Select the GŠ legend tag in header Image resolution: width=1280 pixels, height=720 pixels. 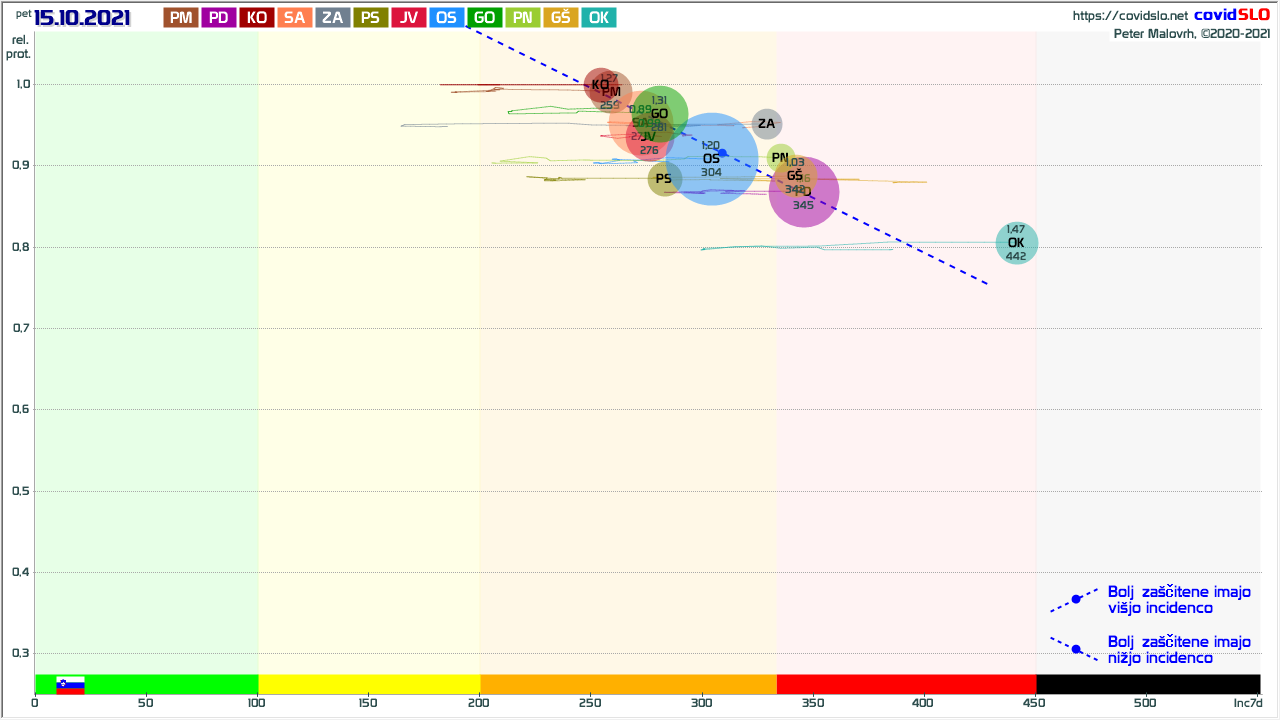click(561, 17)
